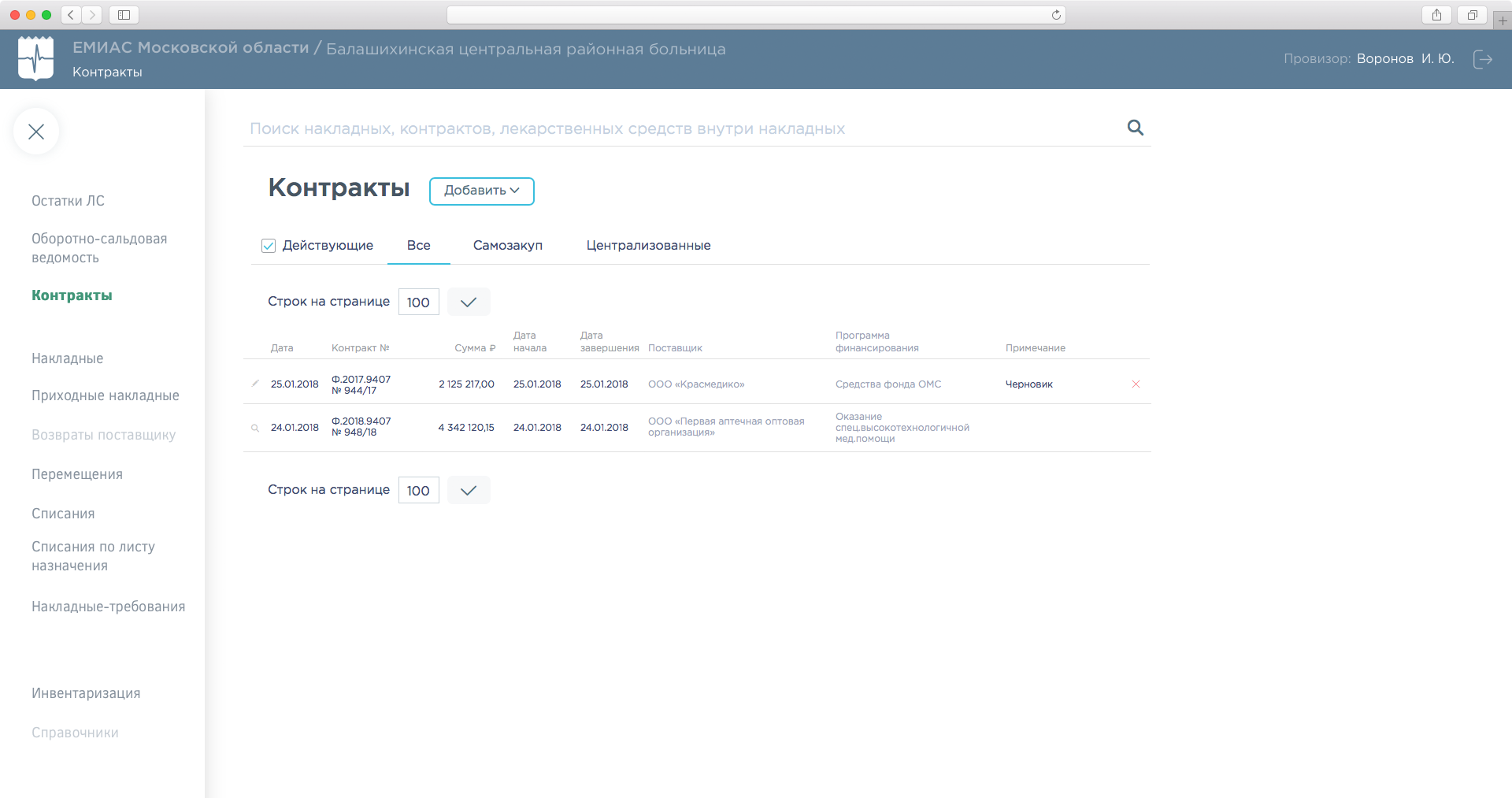Open Приходные накладные in the sidebar
This screenshot has height=798, width=1512.
pyautogui.click(x=106, y=395)
